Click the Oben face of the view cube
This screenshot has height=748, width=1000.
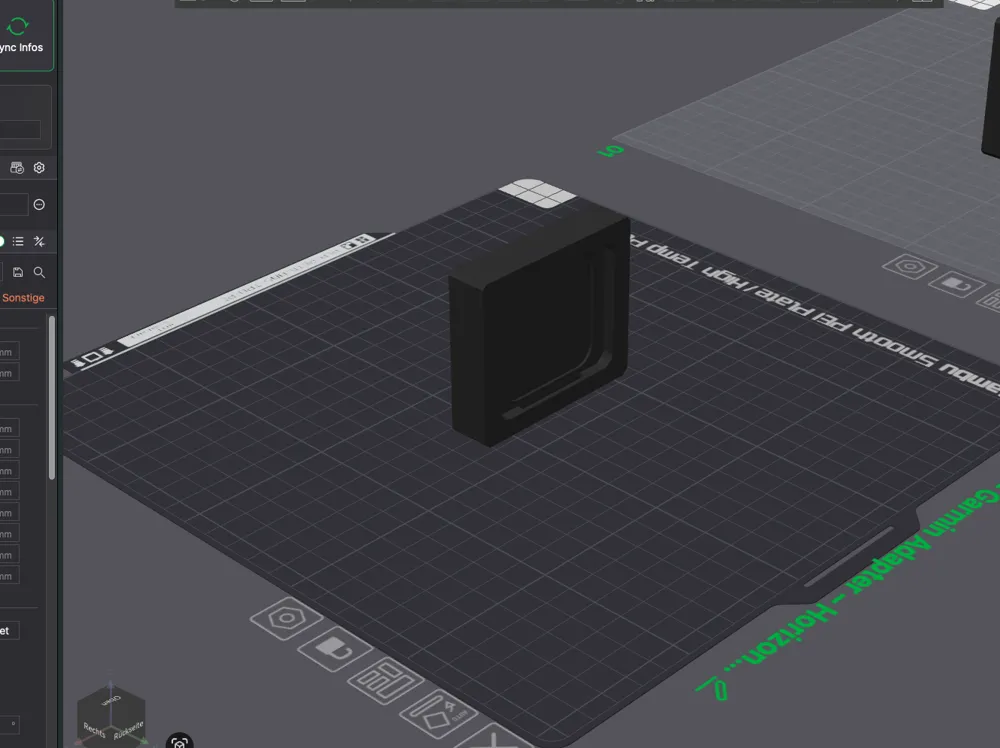pyautogui.click(x=110, y=701)
